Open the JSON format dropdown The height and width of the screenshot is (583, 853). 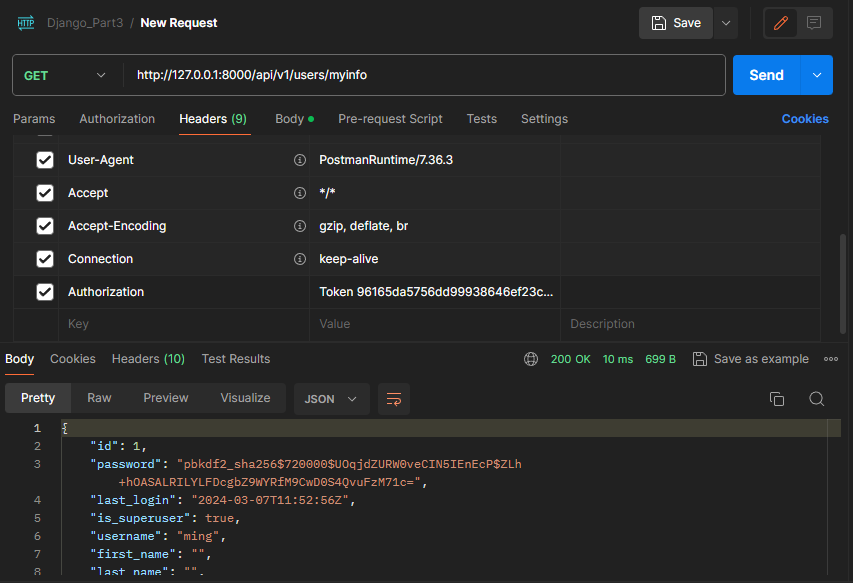(x=331, y=399)
